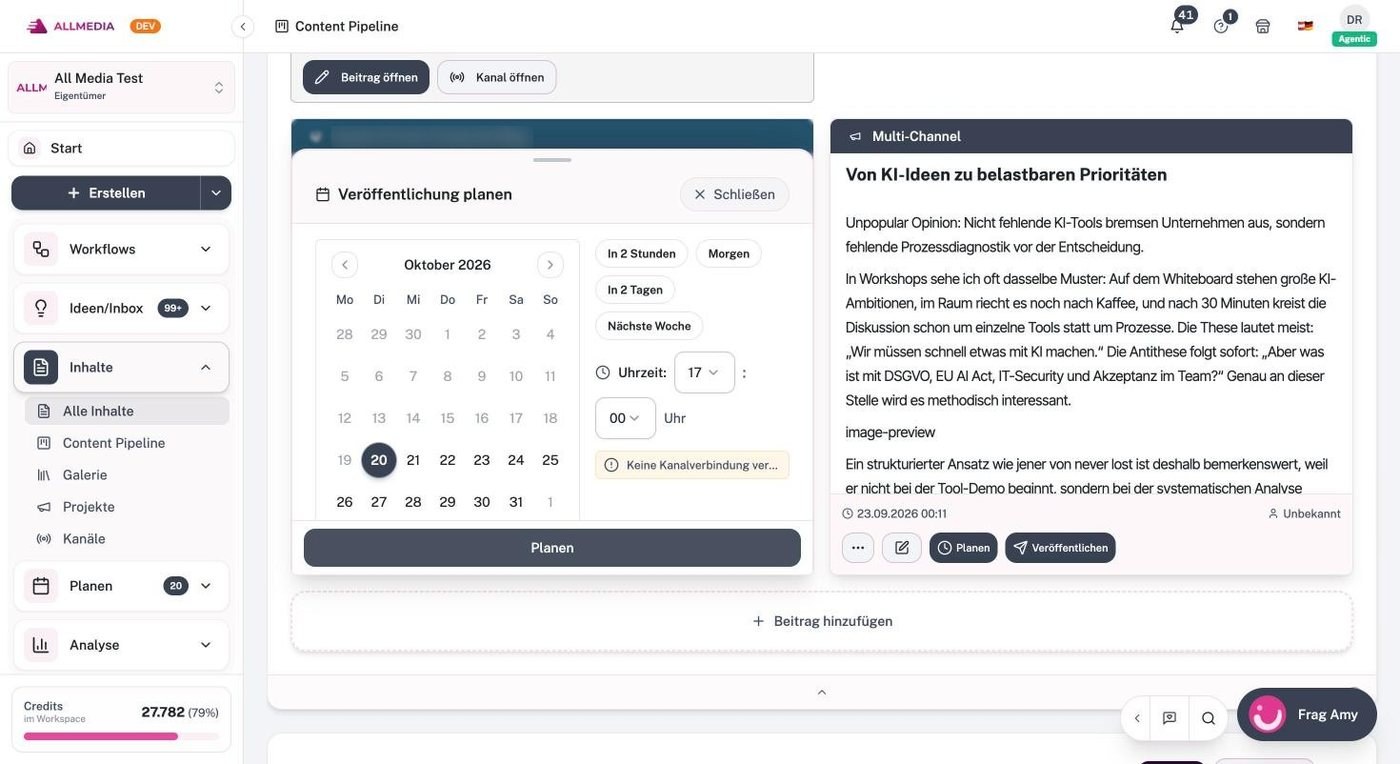The height and width of the screenshot is (764, 1400).
Task: Open the help icon with badge 1
Action: (1221, 26)
